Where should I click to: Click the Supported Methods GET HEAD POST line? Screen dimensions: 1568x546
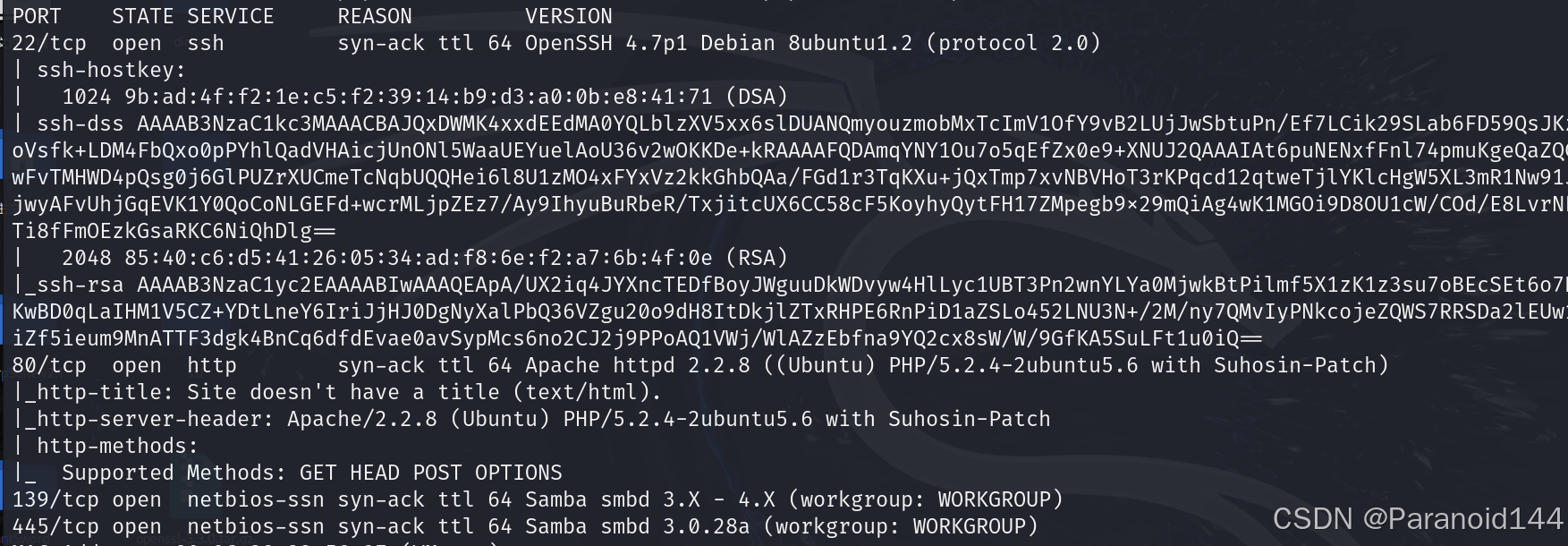pyautogui.click(x=312, y=473)
